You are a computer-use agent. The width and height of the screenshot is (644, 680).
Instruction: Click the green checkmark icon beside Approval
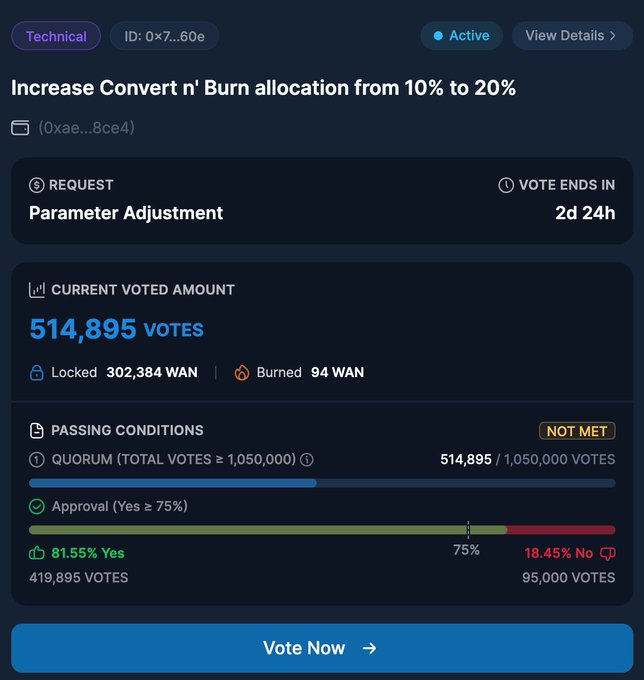point(36,506)
